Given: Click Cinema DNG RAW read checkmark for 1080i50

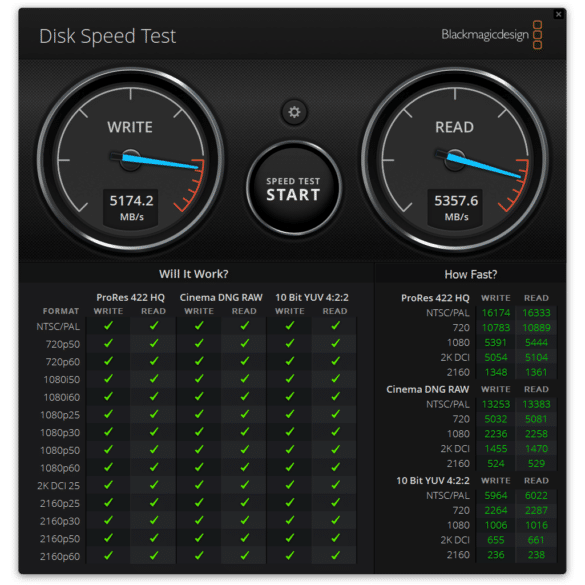Looking at the screenshot, I should click(x=245, y=379).
